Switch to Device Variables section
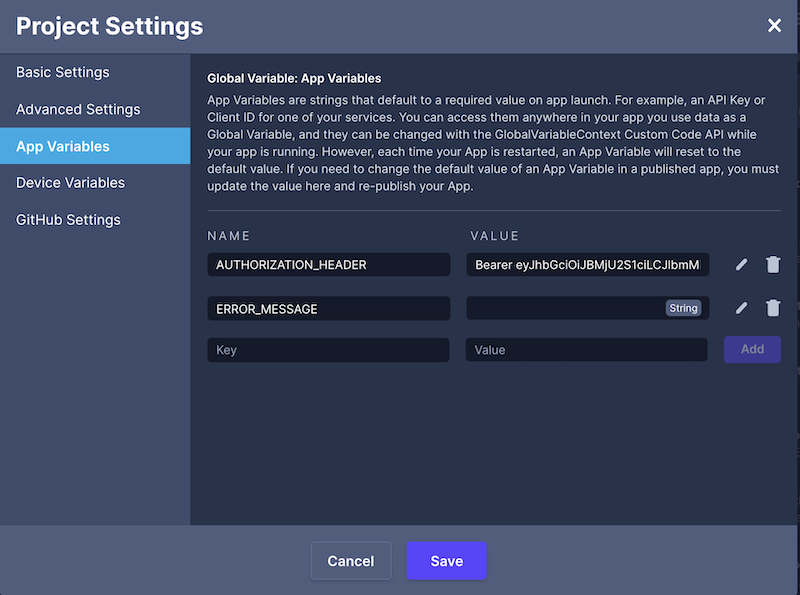800x595 pixels. pyautogui.click(x=95, y=183)
